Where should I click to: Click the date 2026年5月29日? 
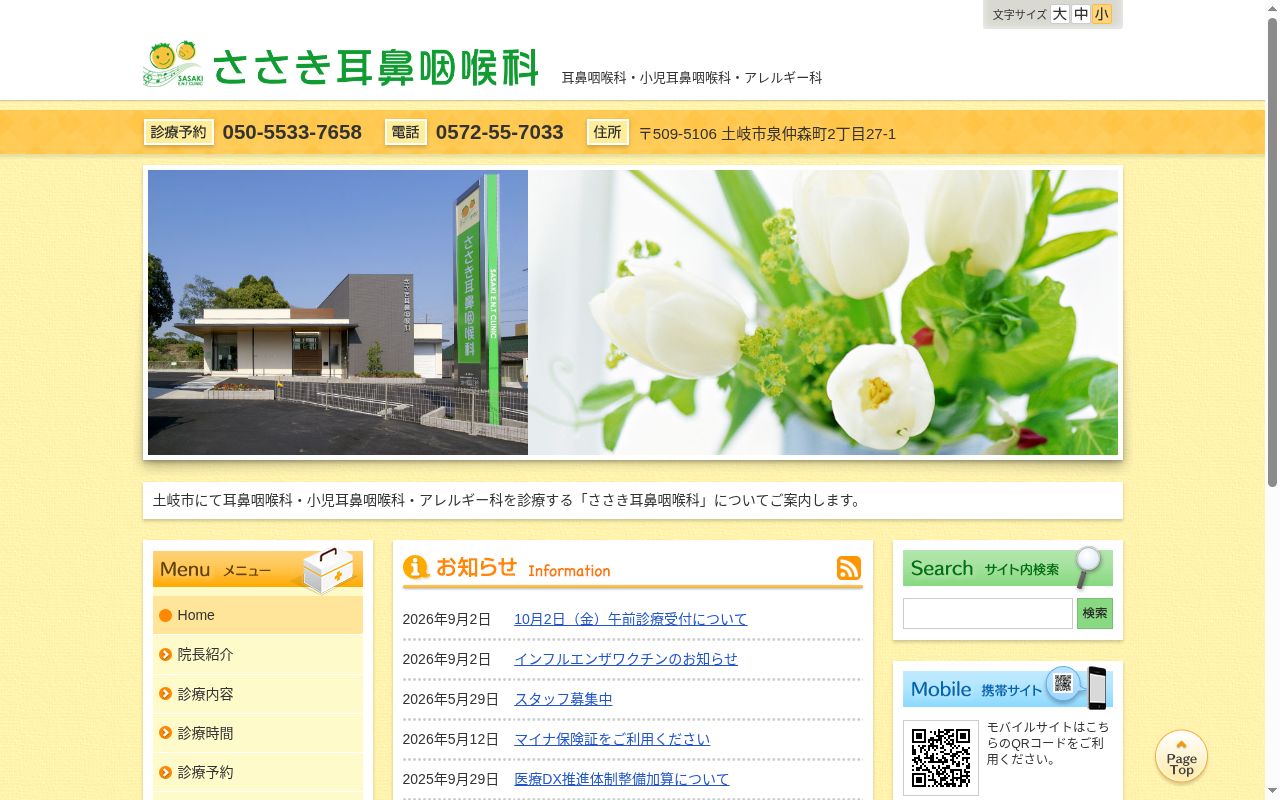(450, 699)
